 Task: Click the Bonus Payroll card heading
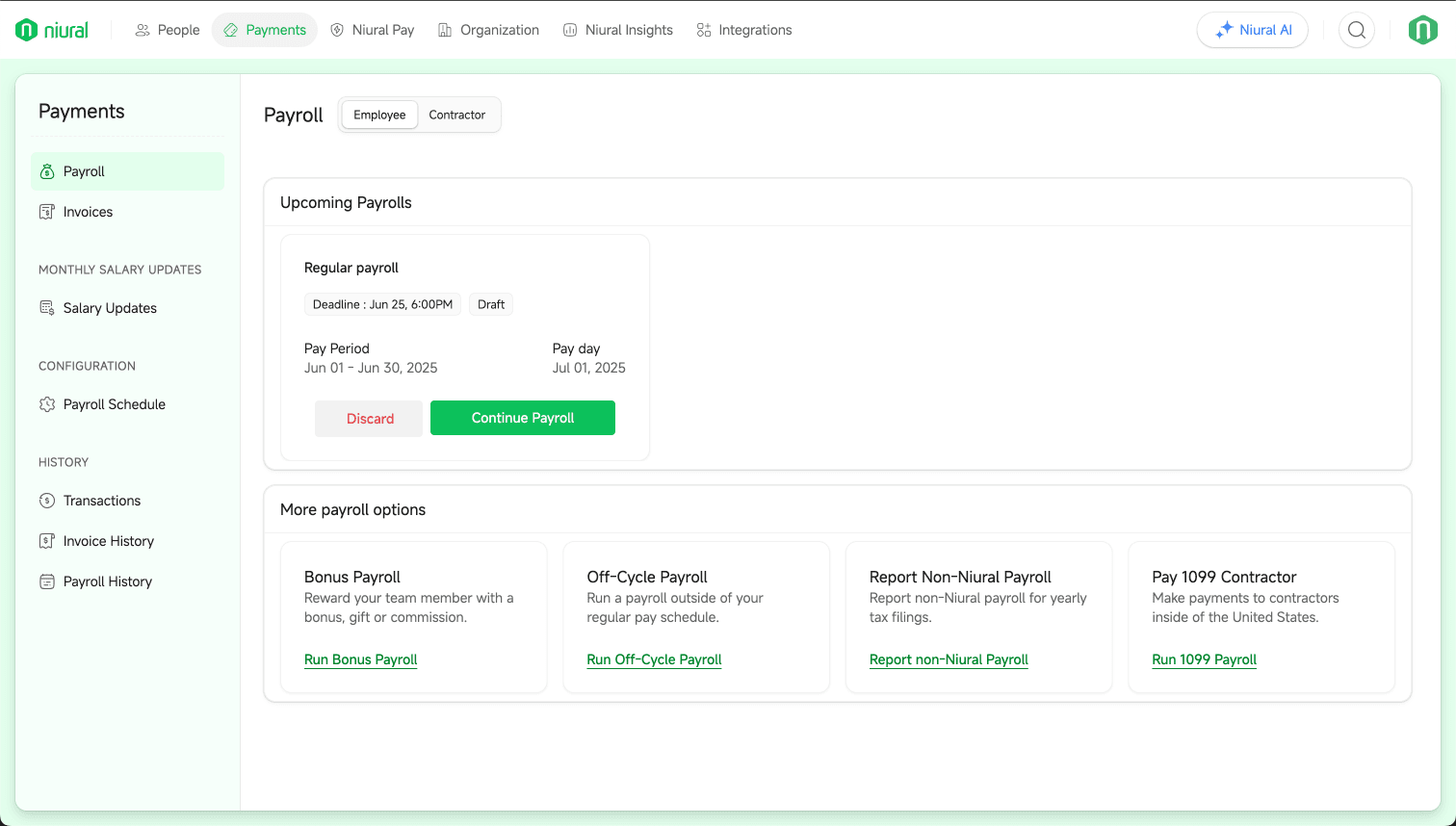[x=352, y=577]
